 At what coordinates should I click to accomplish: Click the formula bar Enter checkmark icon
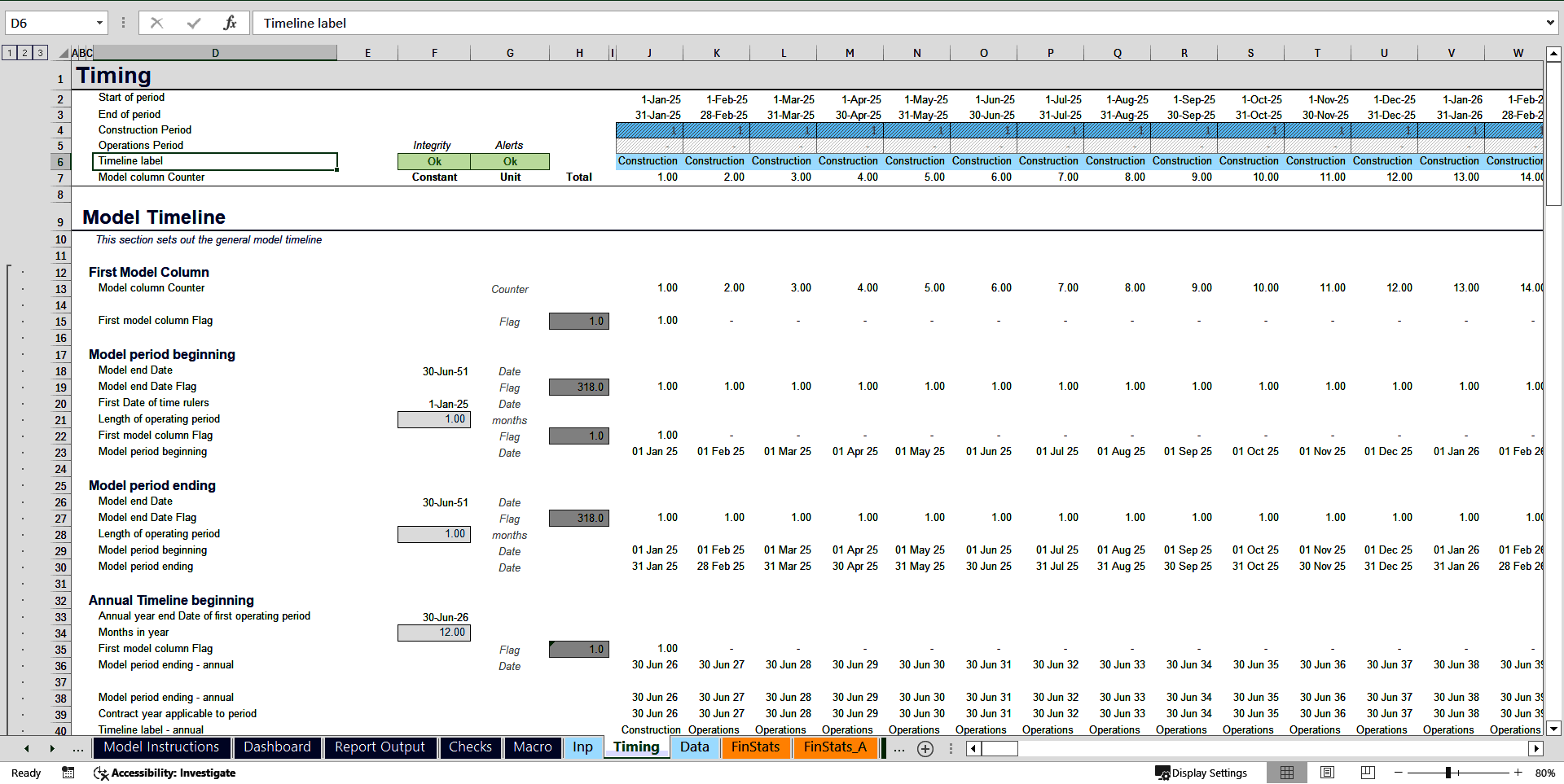click(194, 23)
